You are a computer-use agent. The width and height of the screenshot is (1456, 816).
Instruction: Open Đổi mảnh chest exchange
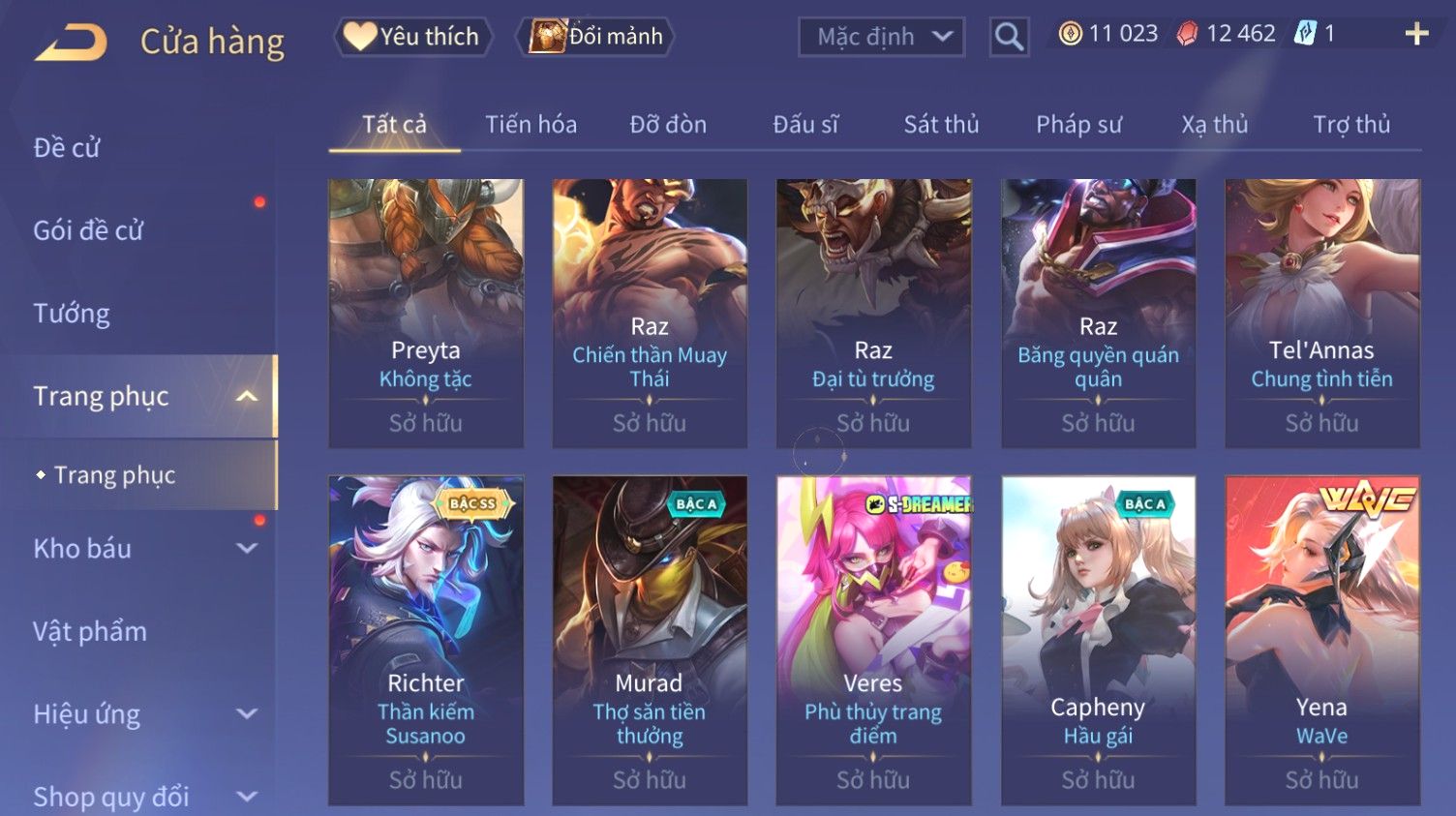(x=595, y=37)
